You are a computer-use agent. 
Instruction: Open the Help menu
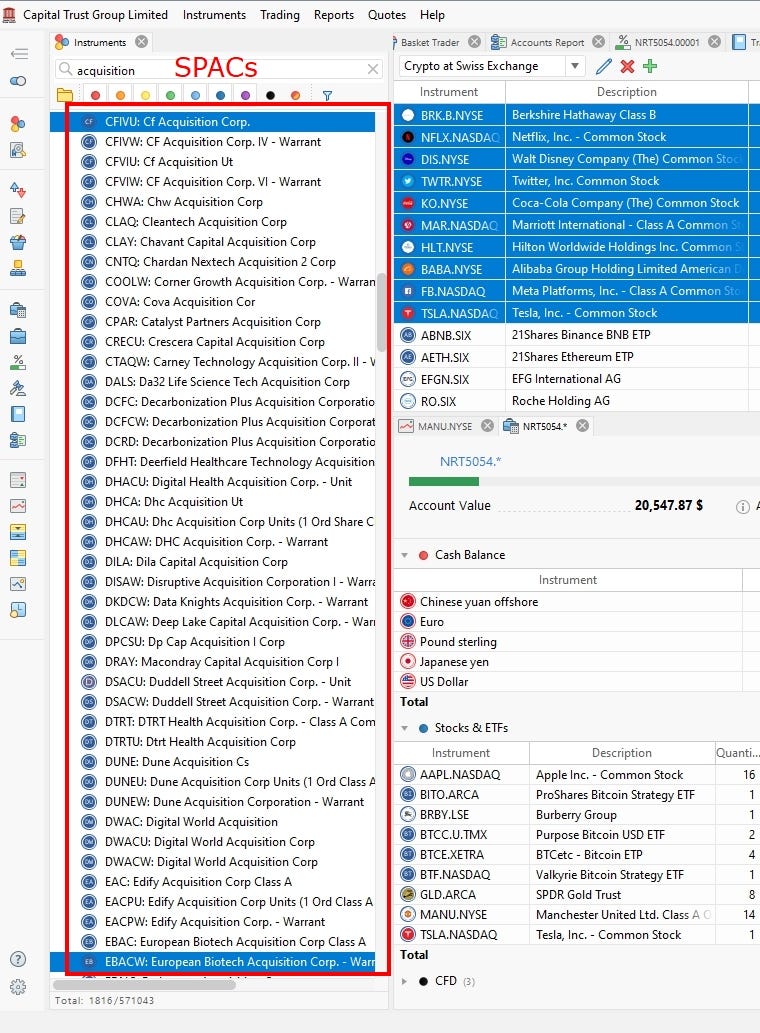tap(432, 14)
